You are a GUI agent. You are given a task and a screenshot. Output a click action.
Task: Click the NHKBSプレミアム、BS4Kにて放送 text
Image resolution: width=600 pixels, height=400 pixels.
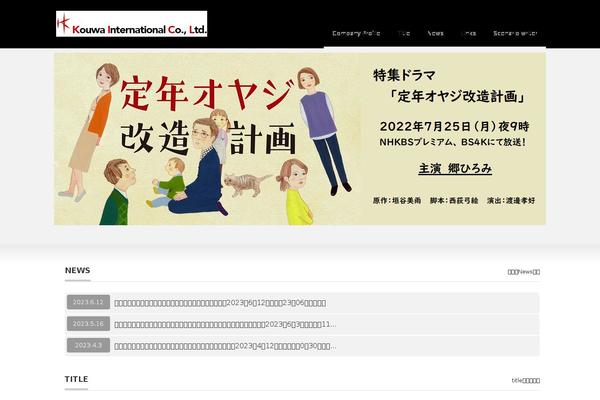pos(453,142)
